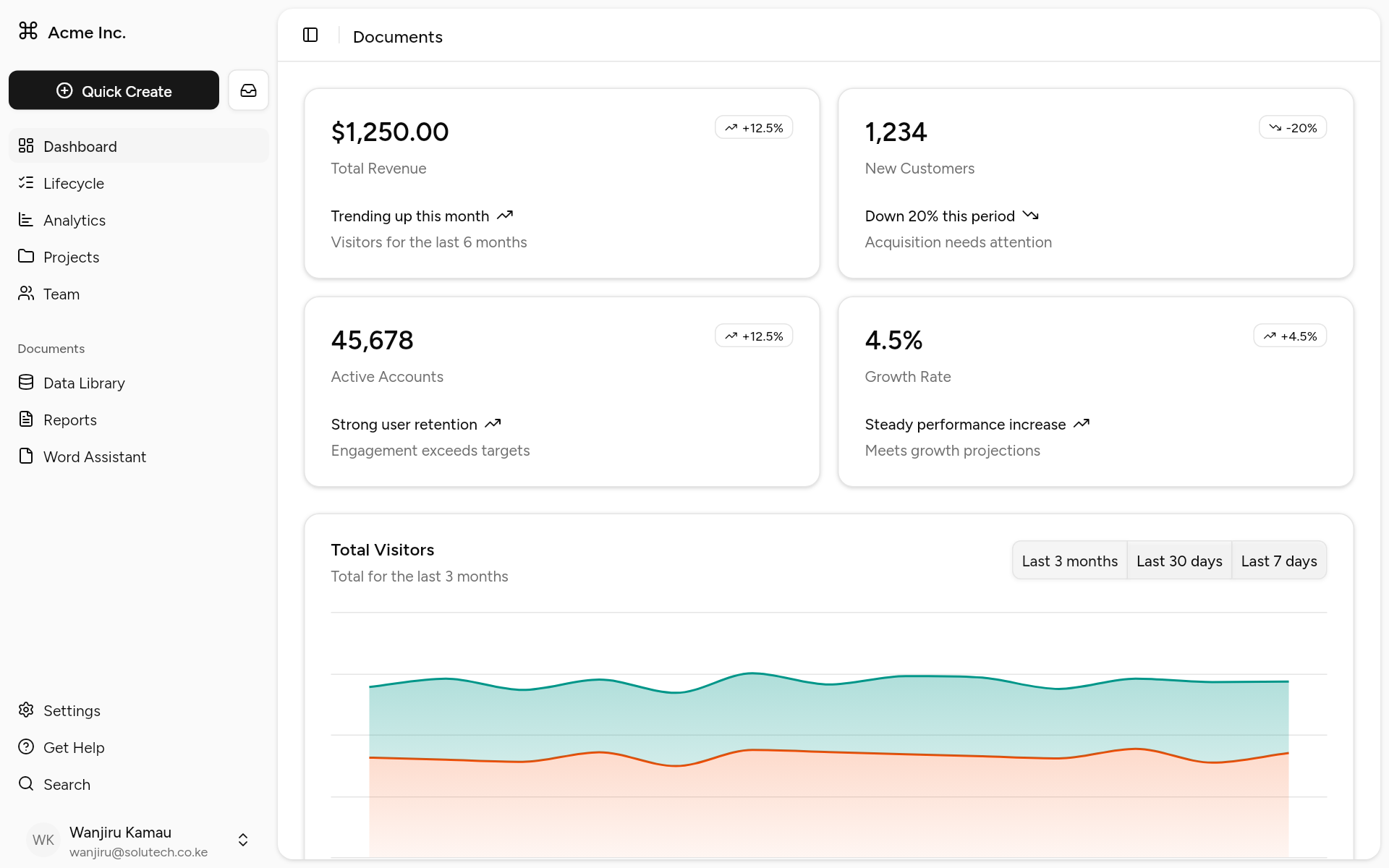Click the wanjiru@solutech.co.ke email text
The image size is (1389, 868).
[139, 852]
